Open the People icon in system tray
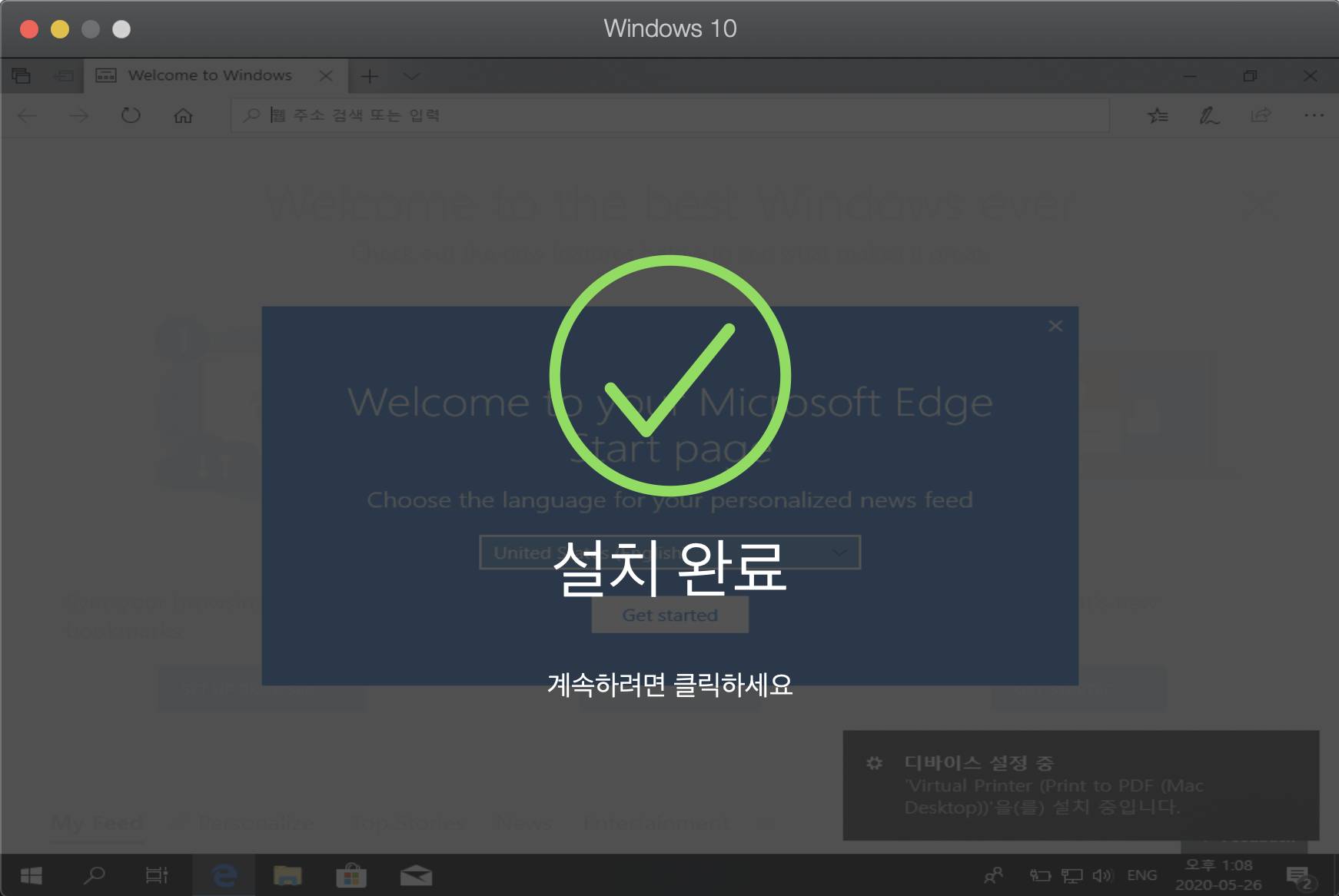 click(x=994, y=875)
